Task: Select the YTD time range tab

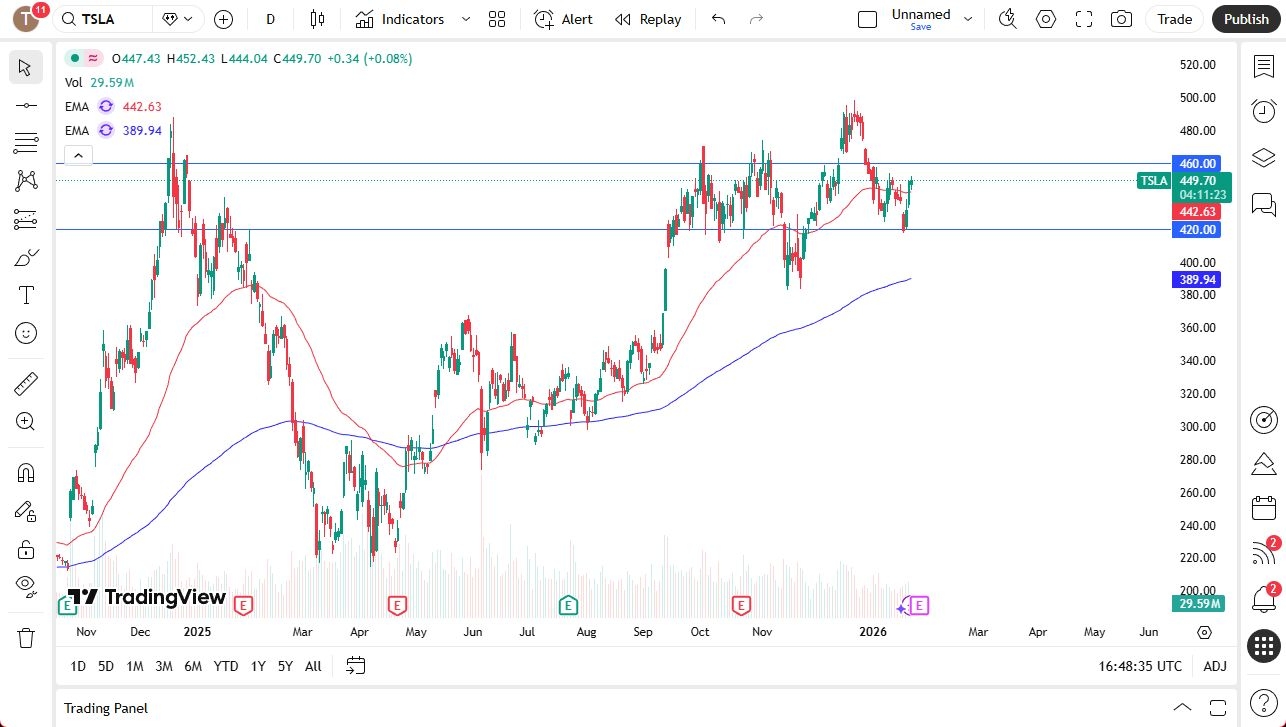Action: [x=226, y=666]
